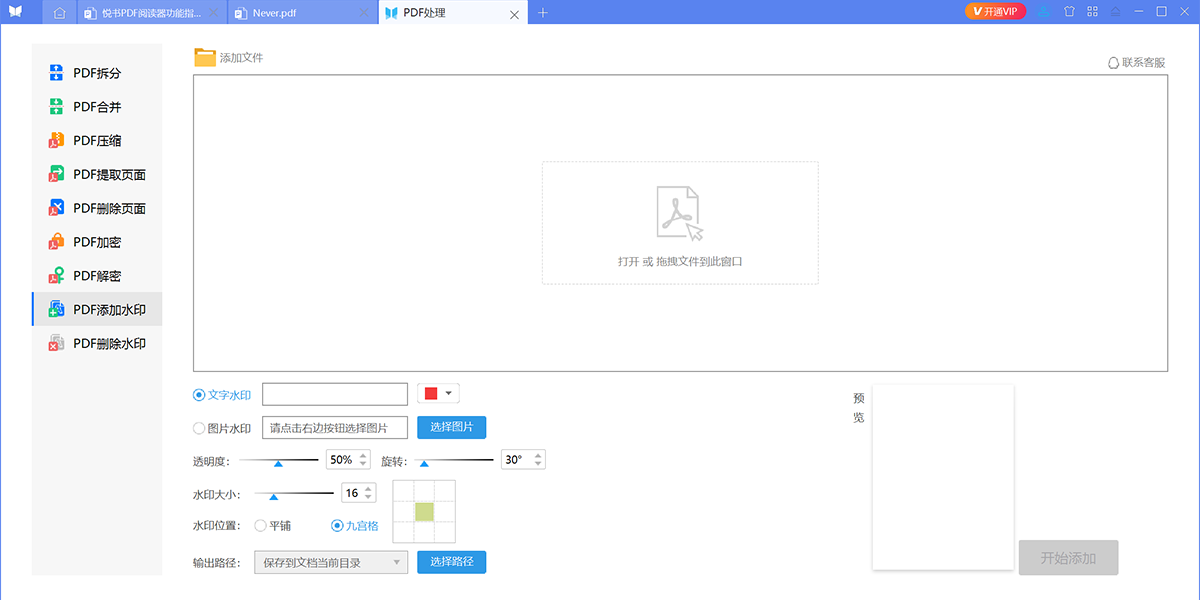
Task: Click the PDF拆分 split icon
Action: tap(57, 73)
